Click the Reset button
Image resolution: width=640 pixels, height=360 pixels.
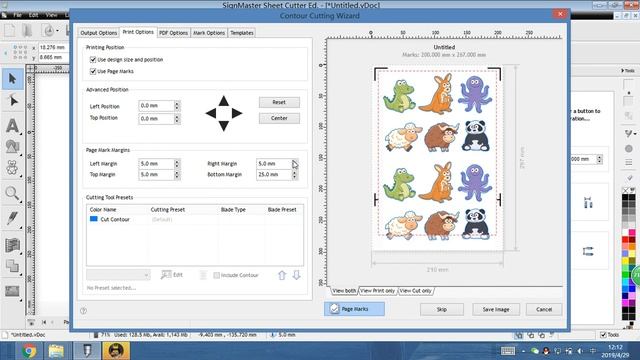(279, 102)
